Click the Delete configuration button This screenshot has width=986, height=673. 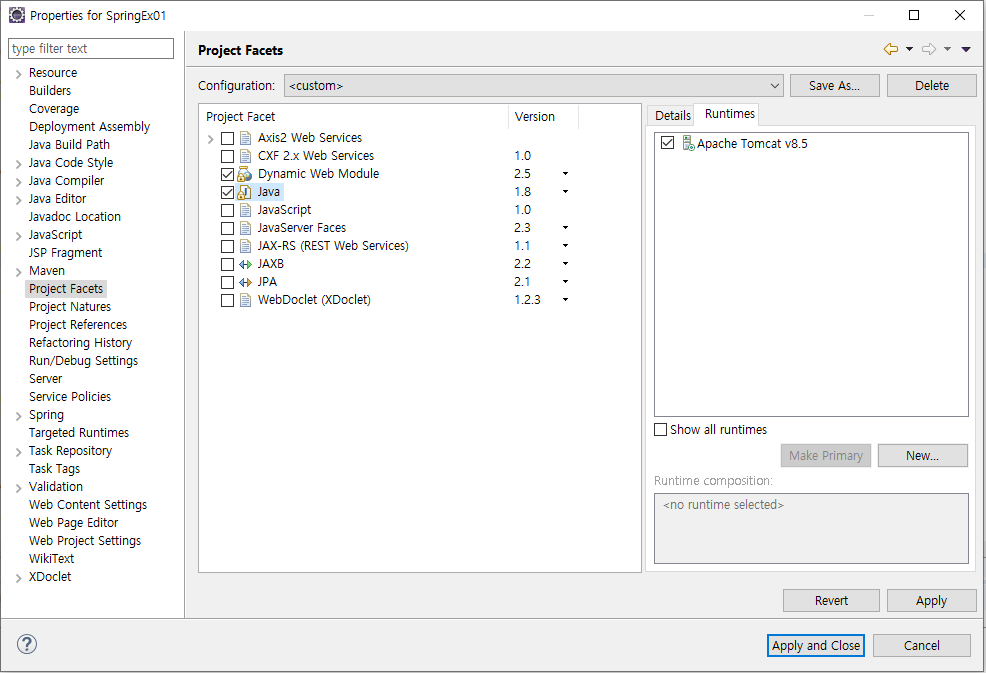(x=932, y=86)
